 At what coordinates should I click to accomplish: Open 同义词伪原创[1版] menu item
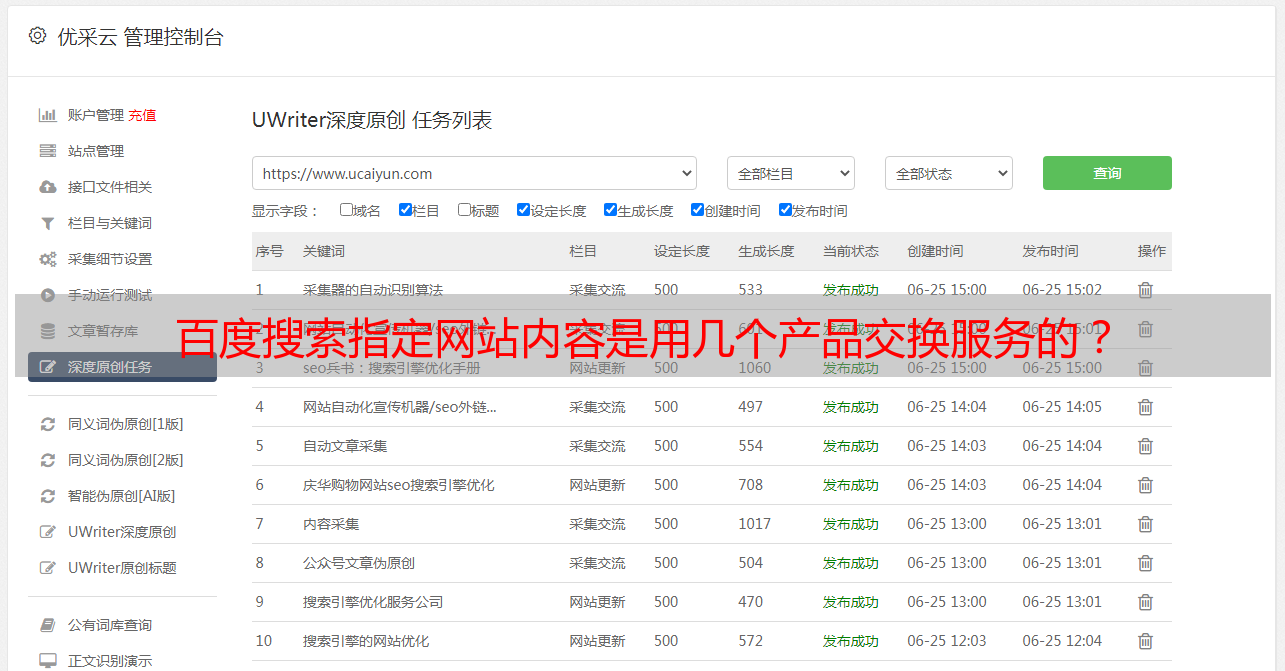tap(125, 424)
